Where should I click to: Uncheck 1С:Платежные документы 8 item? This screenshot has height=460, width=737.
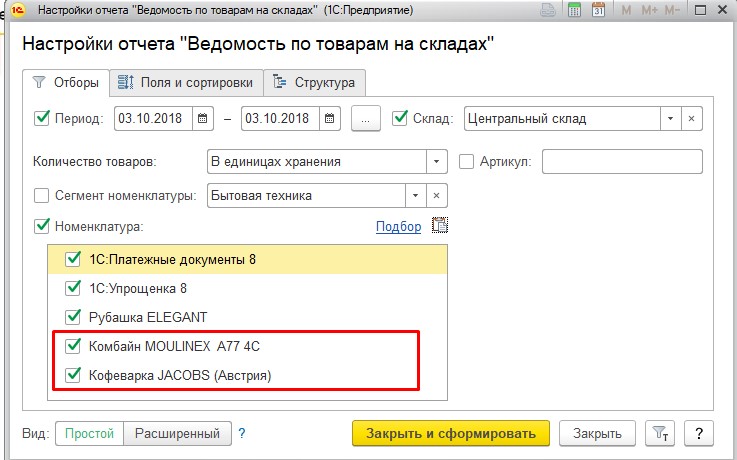(x=73, y=259)
